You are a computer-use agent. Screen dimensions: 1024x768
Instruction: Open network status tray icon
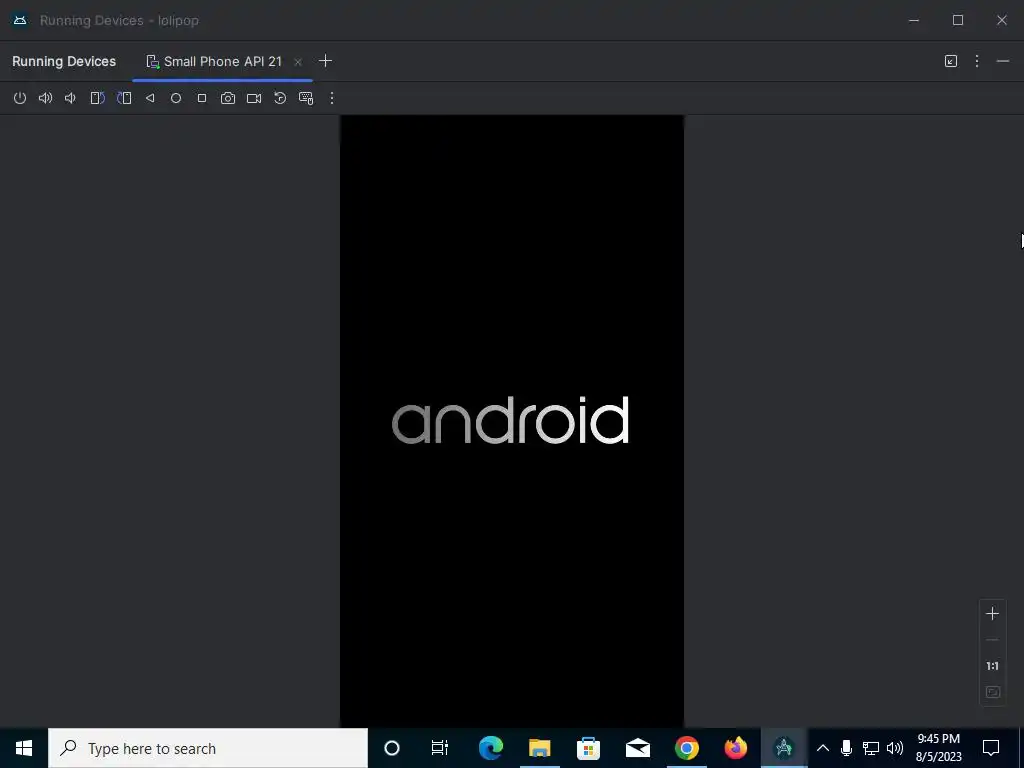click(x=871, y=748)
